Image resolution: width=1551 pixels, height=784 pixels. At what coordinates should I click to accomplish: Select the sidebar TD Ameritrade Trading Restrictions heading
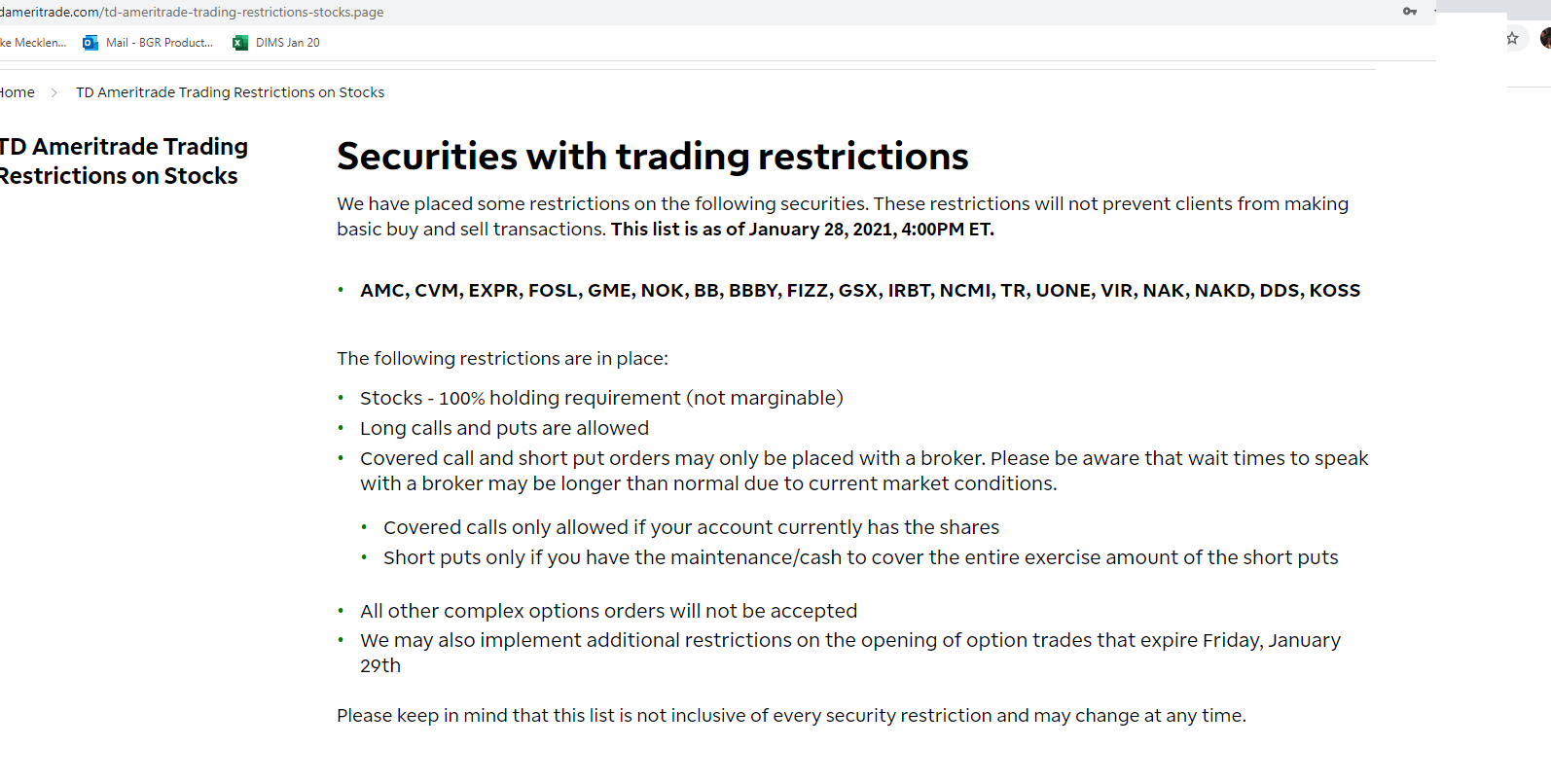point(123,161)
